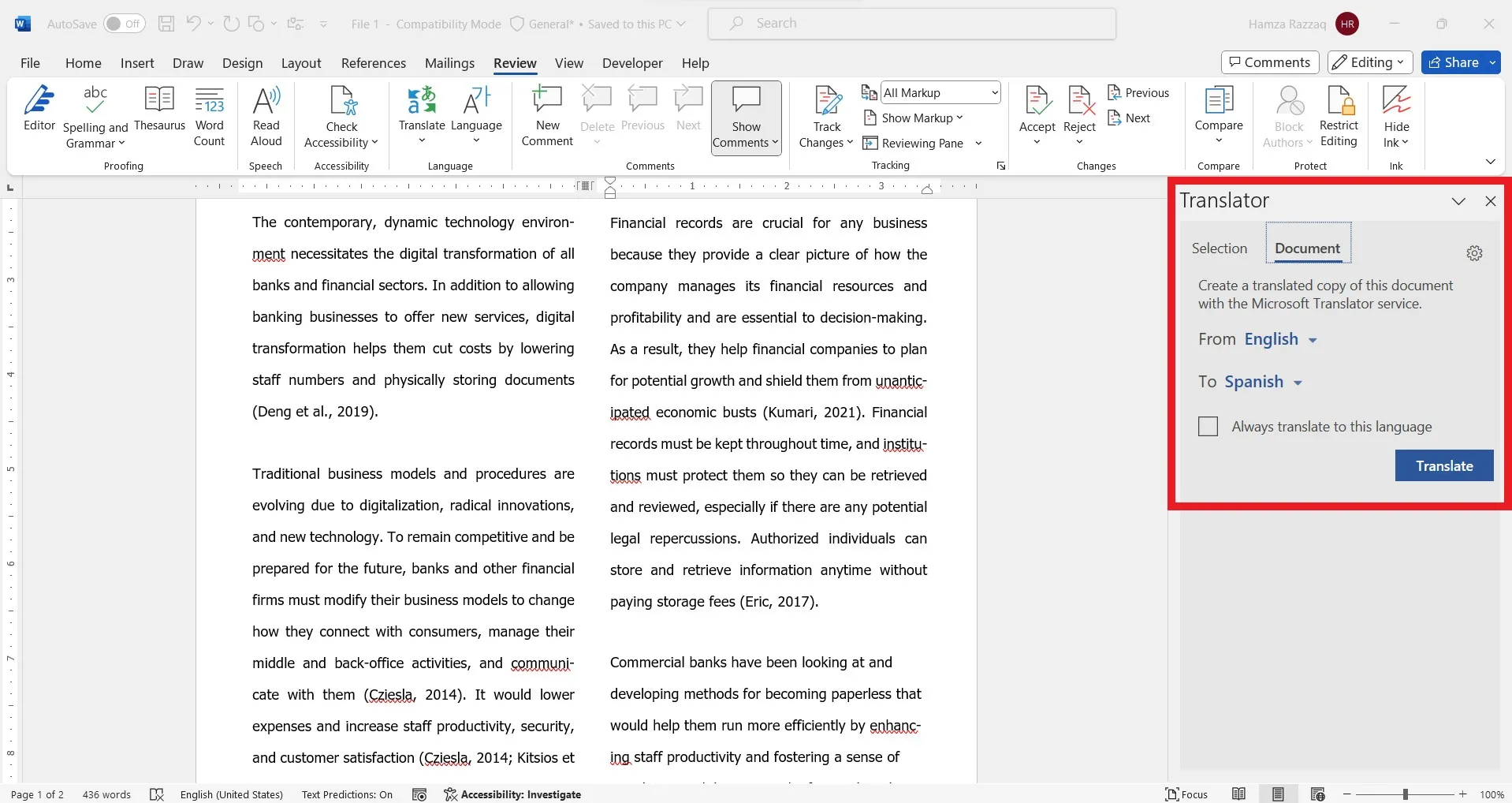This screenshot has height=803, width=1512.
Task: Switch to the Selection tab
Action: (1219, 248)
